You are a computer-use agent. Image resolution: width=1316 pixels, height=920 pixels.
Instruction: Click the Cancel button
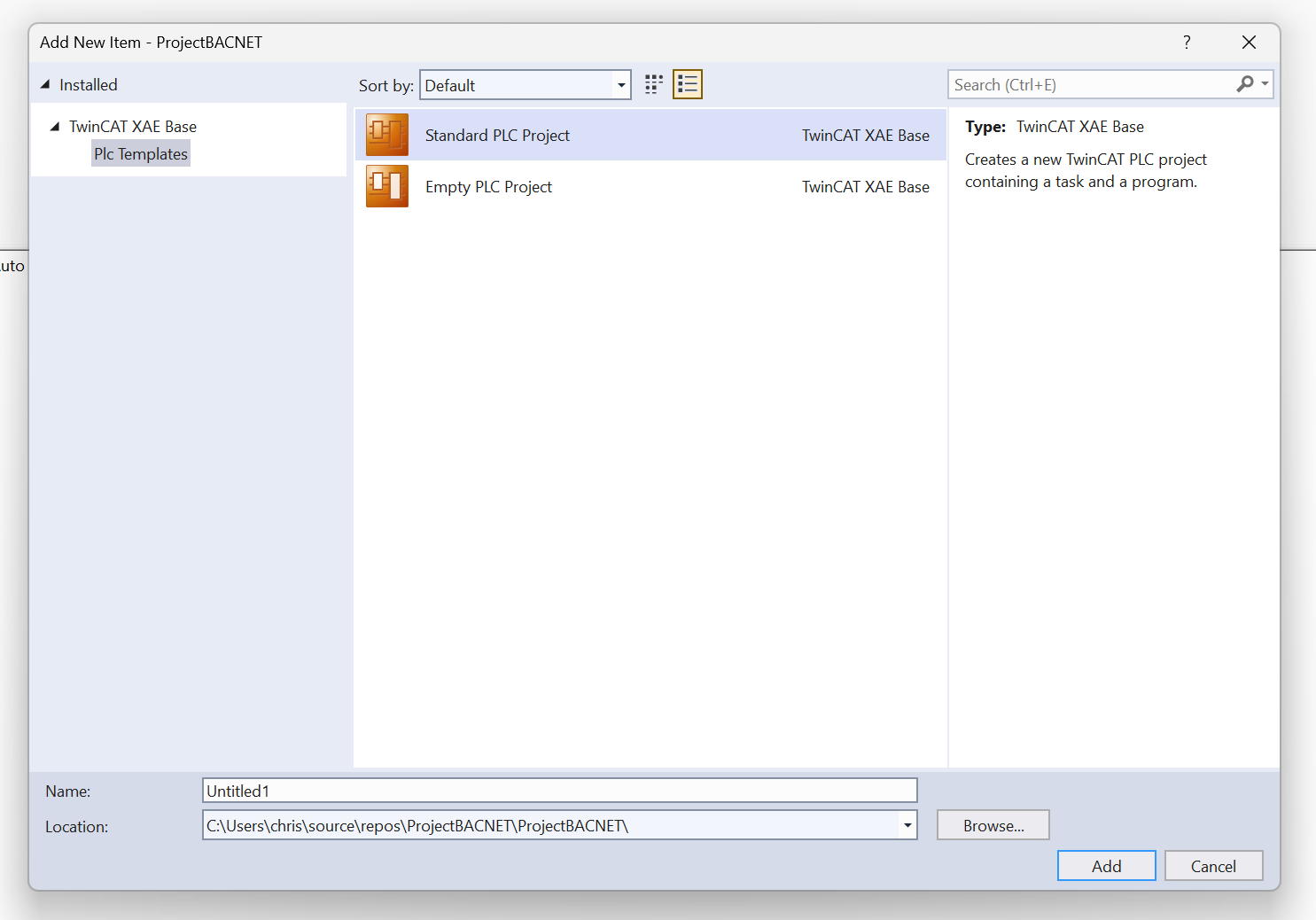pos(1213,866)
